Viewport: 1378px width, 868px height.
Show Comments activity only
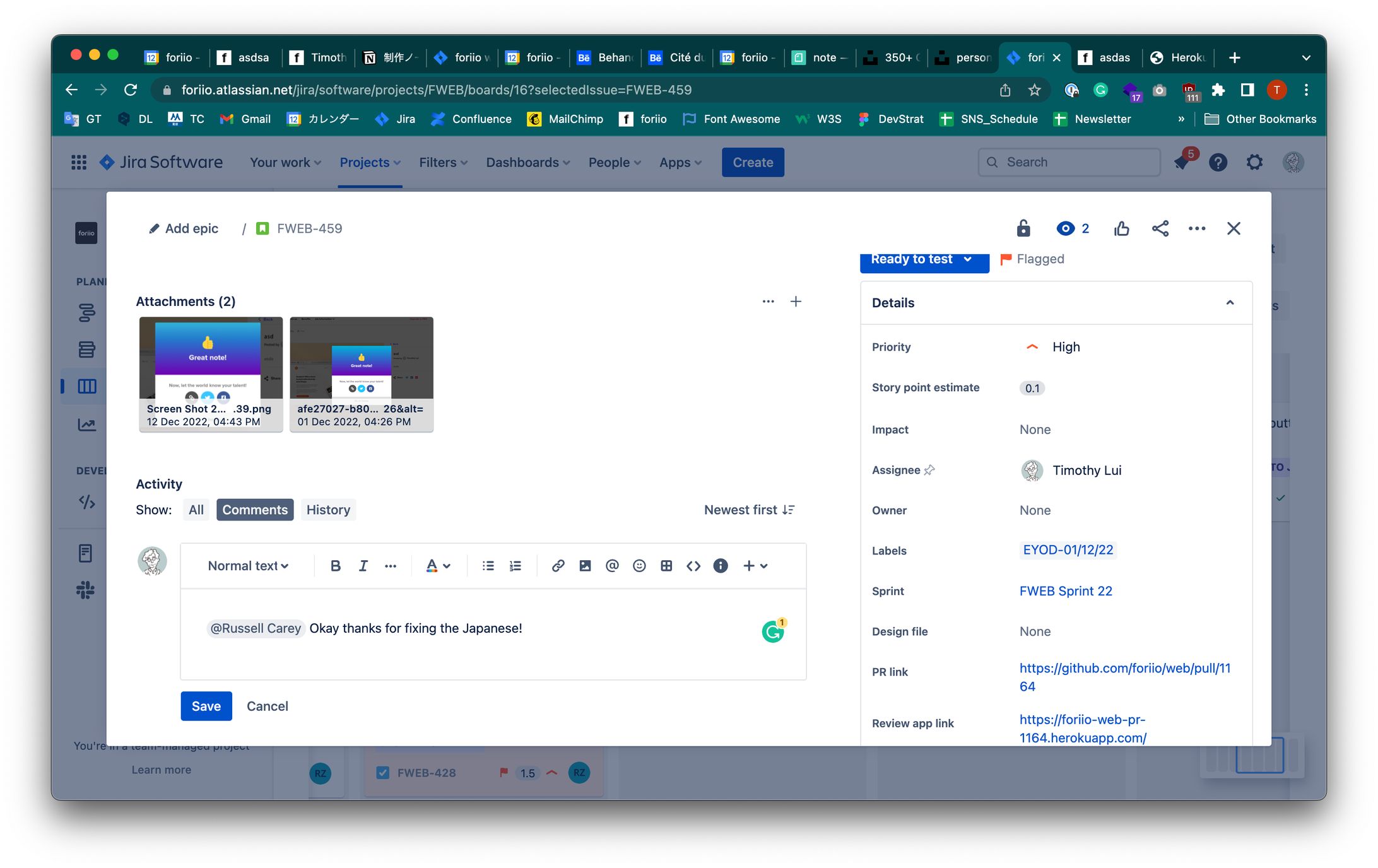pos(255,510)
